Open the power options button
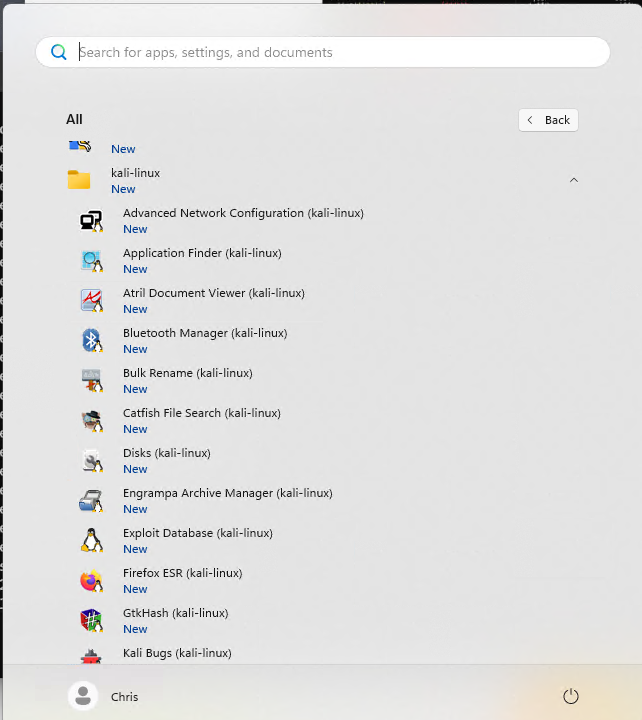Screen dimensions: 642x720 571,696
